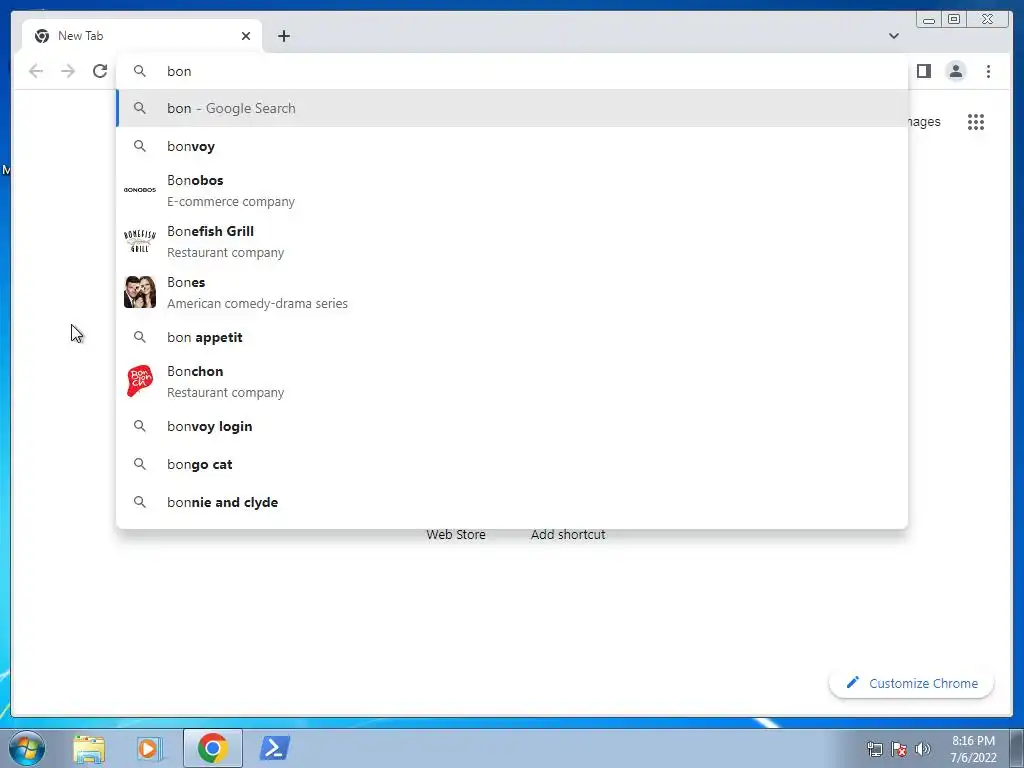Choose the 'bonvoy login' suggestion
The height and width of the screenshot is (768, 1024).
coord(511,426)
